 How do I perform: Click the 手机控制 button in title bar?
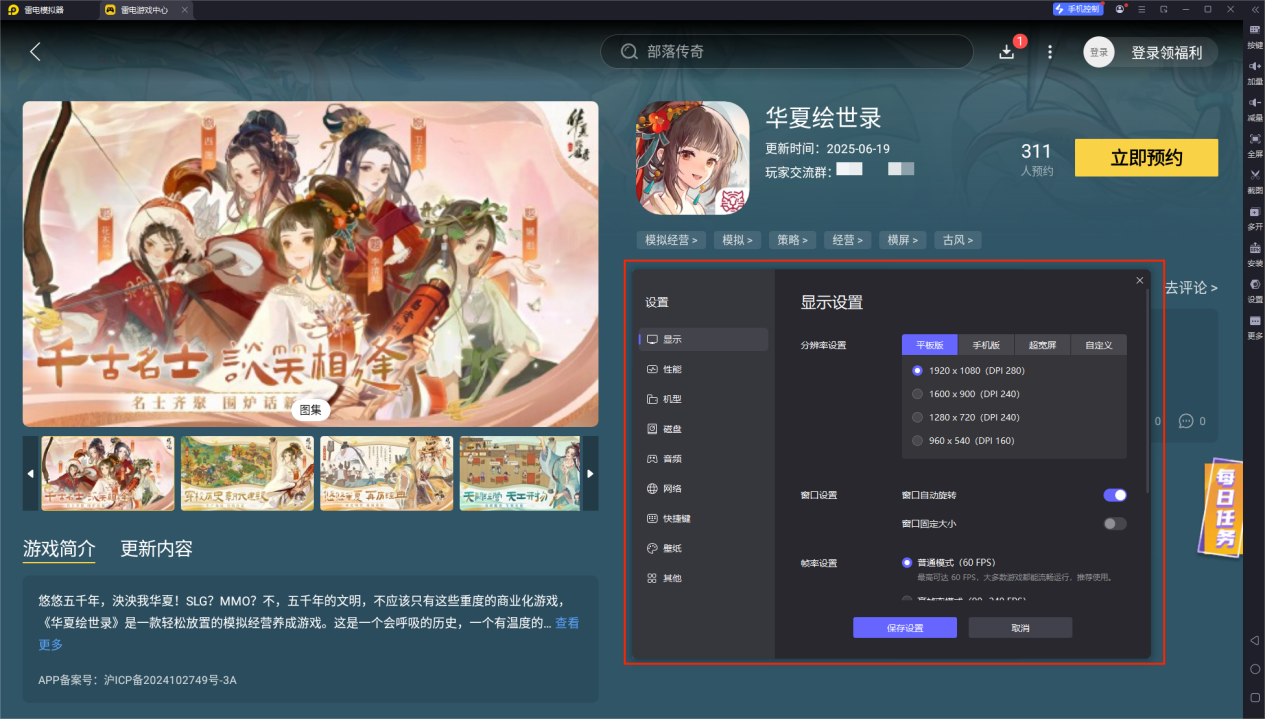tap(1077, 9)
